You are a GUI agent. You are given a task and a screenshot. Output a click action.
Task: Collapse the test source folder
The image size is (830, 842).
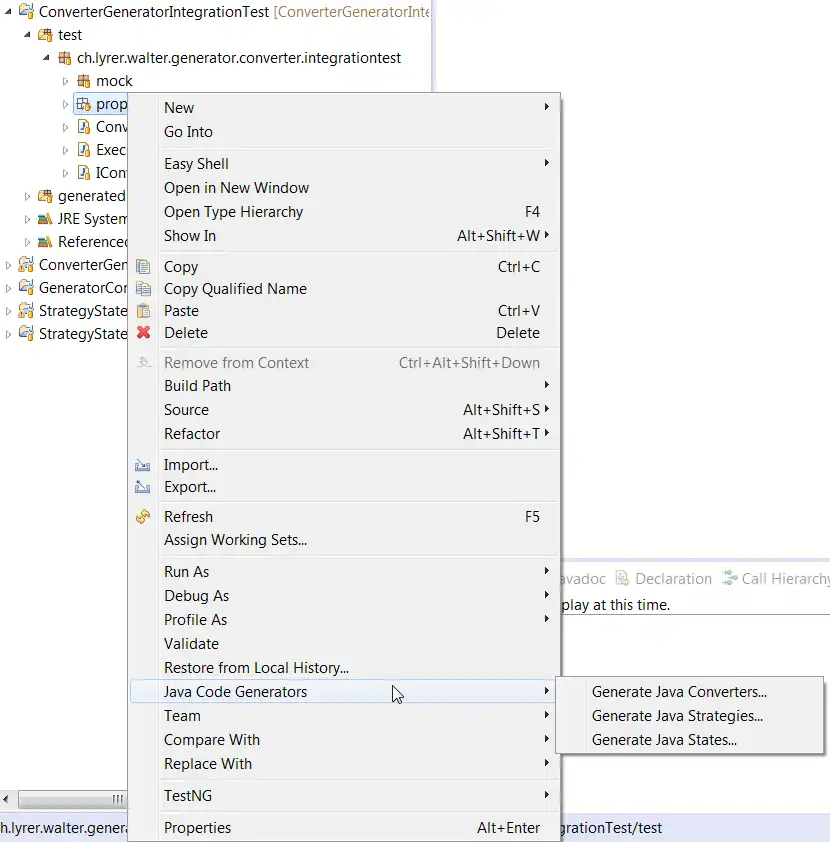(x=27, y=34)
